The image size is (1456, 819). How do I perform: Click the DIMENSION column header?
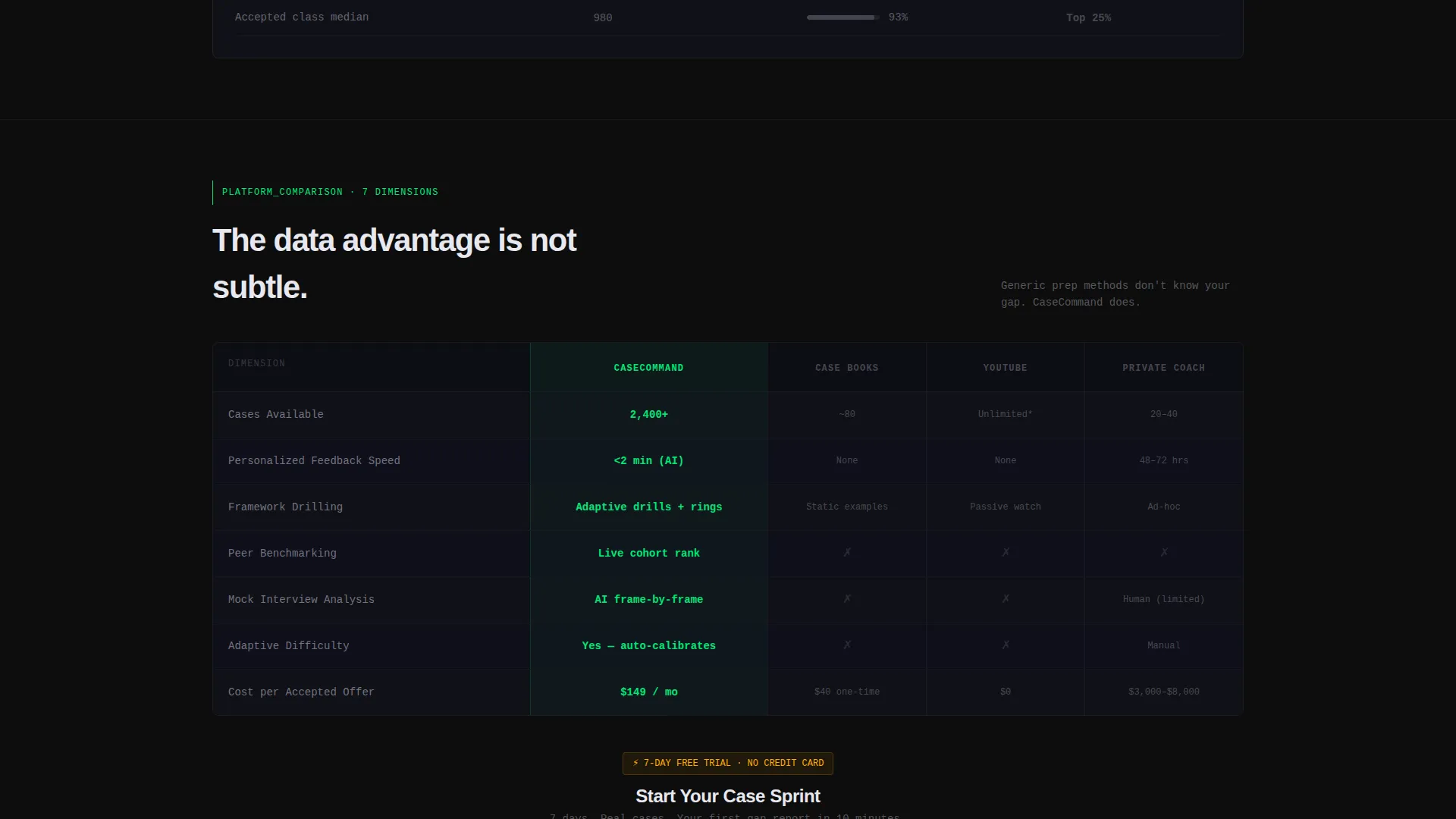(257, 363)
